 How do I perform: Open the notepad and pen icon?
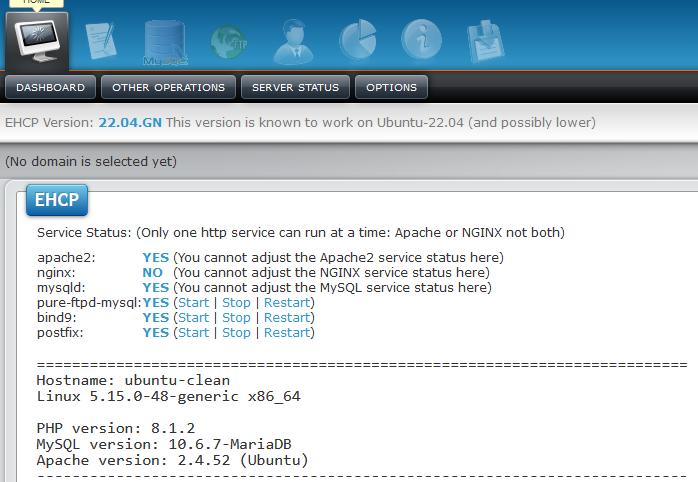click(x=101, y=40)
